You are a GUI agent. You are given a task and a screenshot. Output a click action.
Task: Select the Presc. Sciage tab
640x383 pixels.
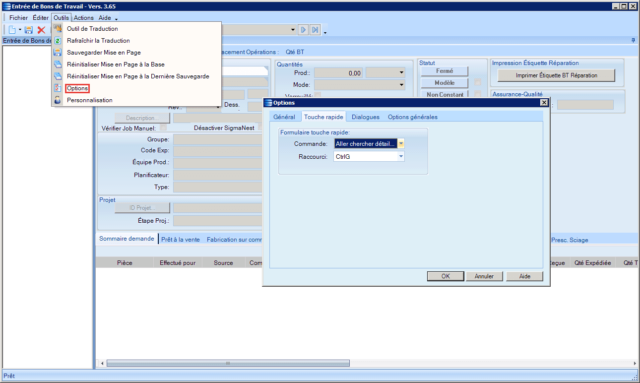click(x=570, y=240)
